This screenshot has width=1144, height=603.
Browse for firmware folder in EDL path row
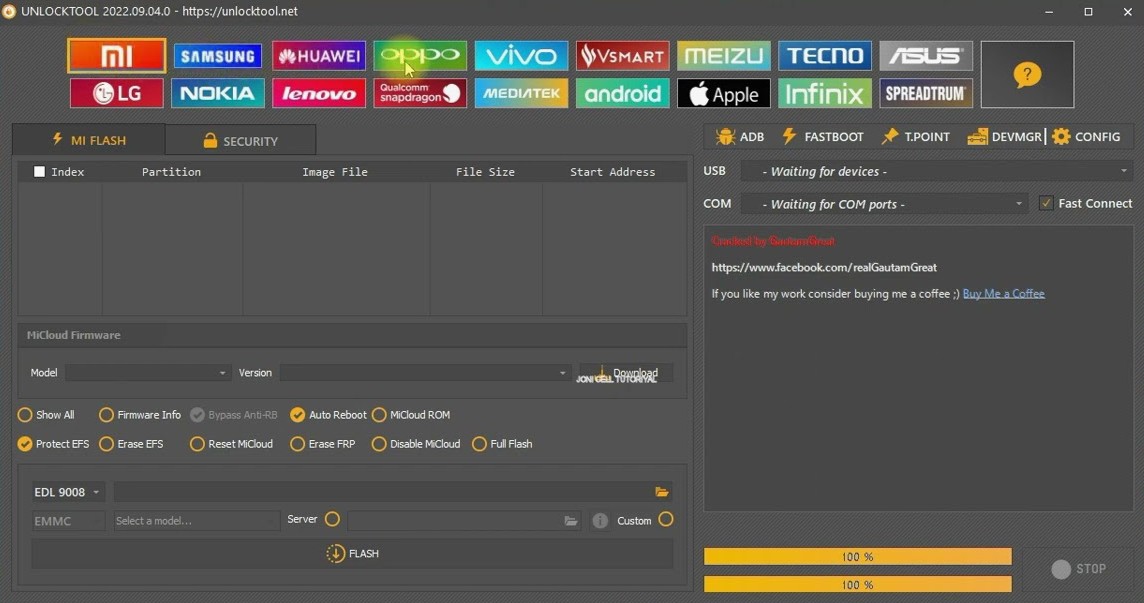click(662, 492)
